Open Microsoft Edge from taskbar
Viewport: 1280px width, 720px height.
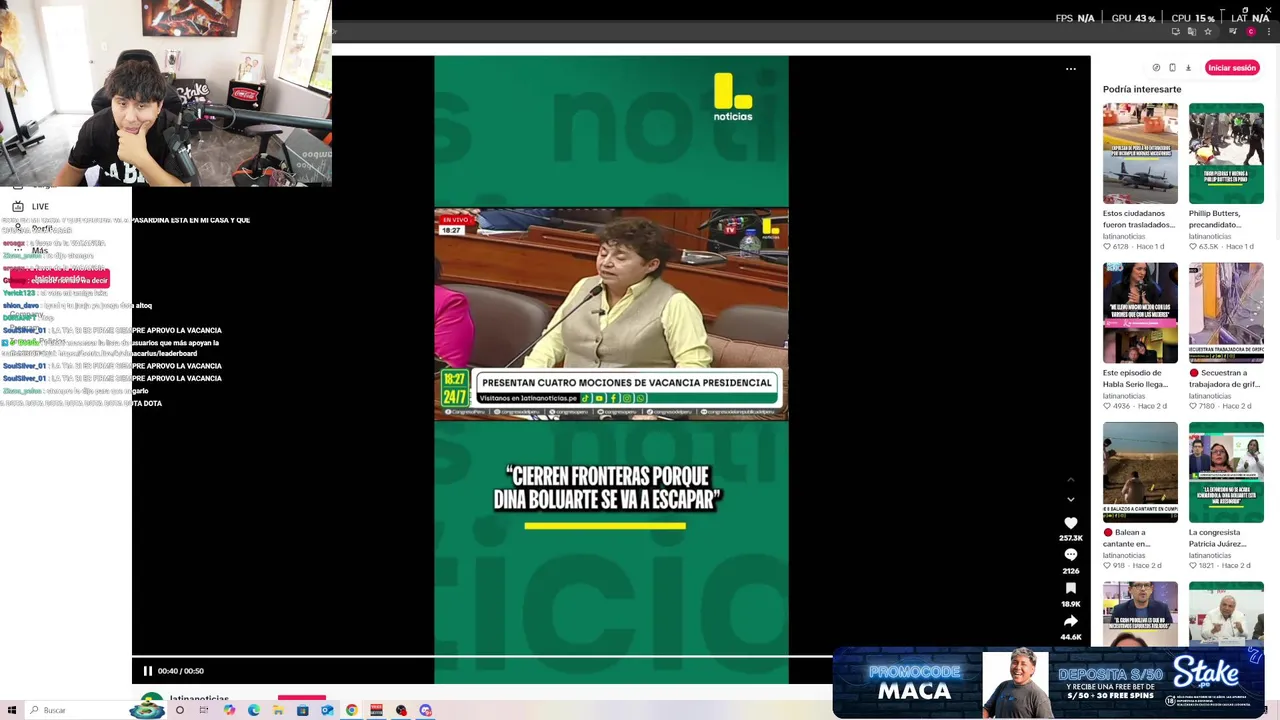(254, 710)
